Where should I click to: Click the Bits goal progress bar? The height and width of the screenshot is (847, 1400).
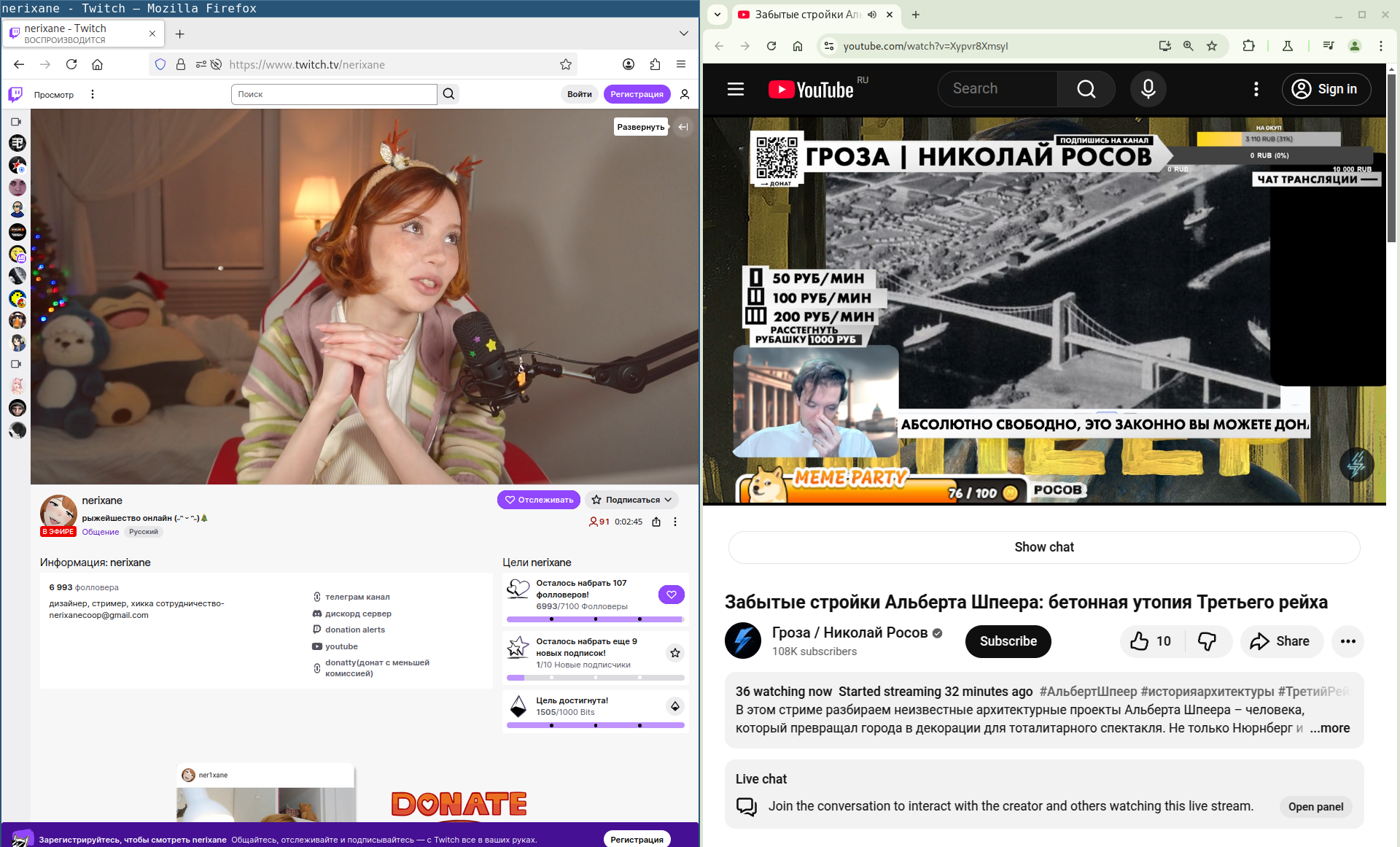coord(595,725)
